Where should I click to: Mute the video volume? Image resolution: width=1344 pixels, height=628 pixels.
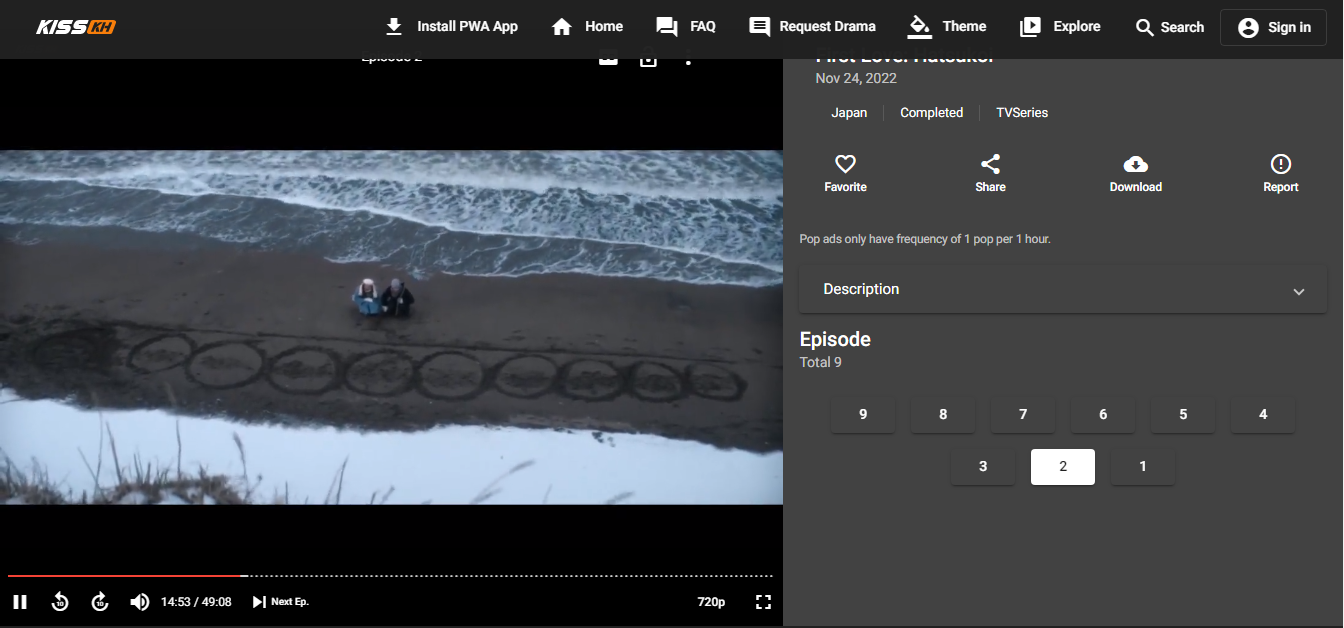140,602
